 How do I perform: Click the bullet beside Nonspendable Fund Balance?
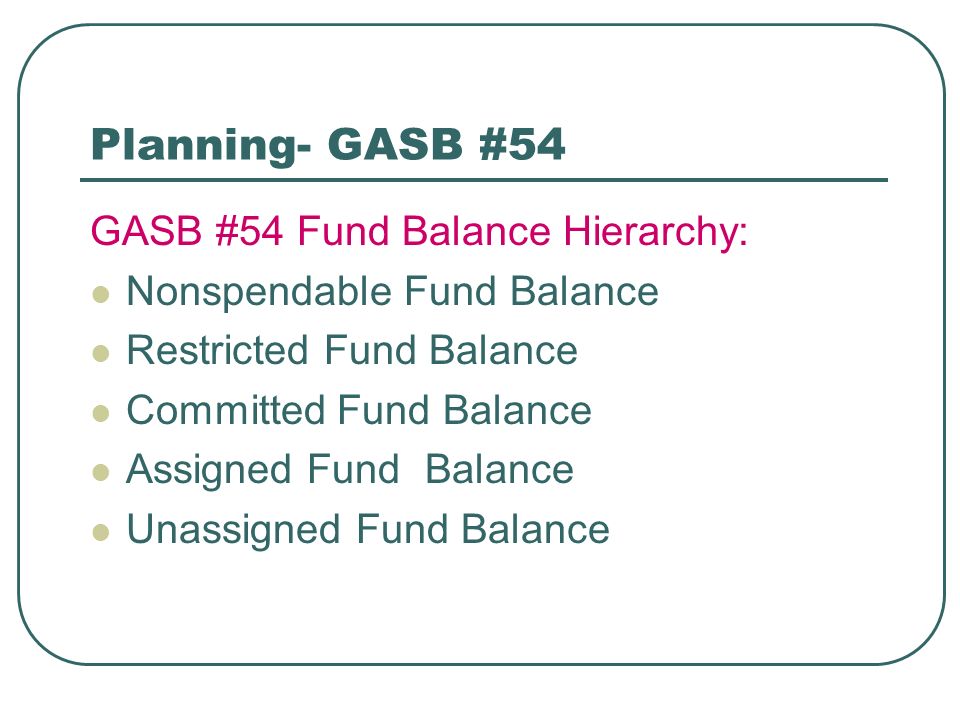(101, 295)
